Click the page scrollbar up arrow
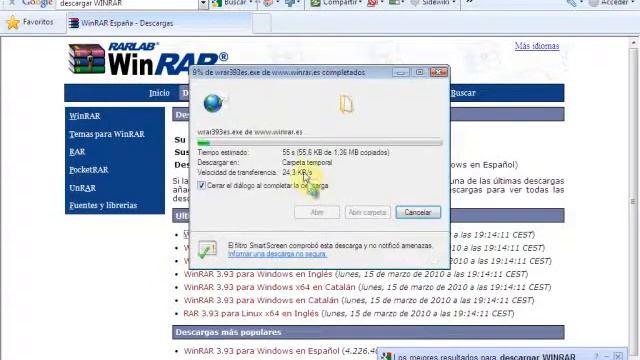This screenshot has width=640, height=360. click(633, 42)
